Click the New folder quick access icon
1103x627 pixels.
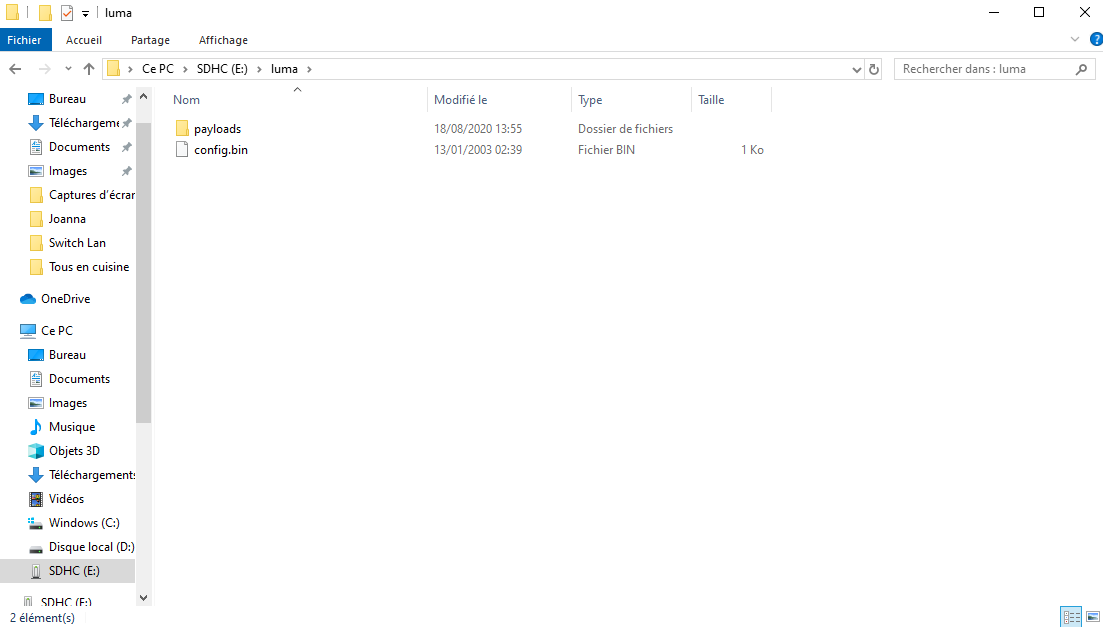point(46,13)
